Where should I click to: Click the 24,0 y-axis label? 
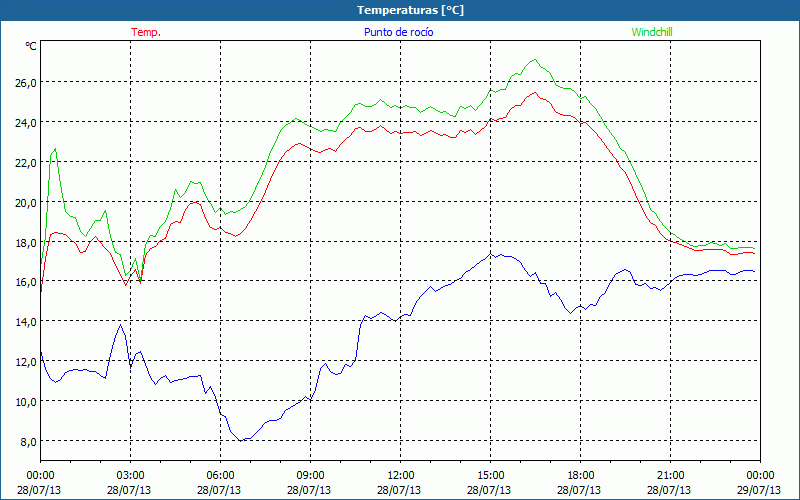tap(26, 122)
